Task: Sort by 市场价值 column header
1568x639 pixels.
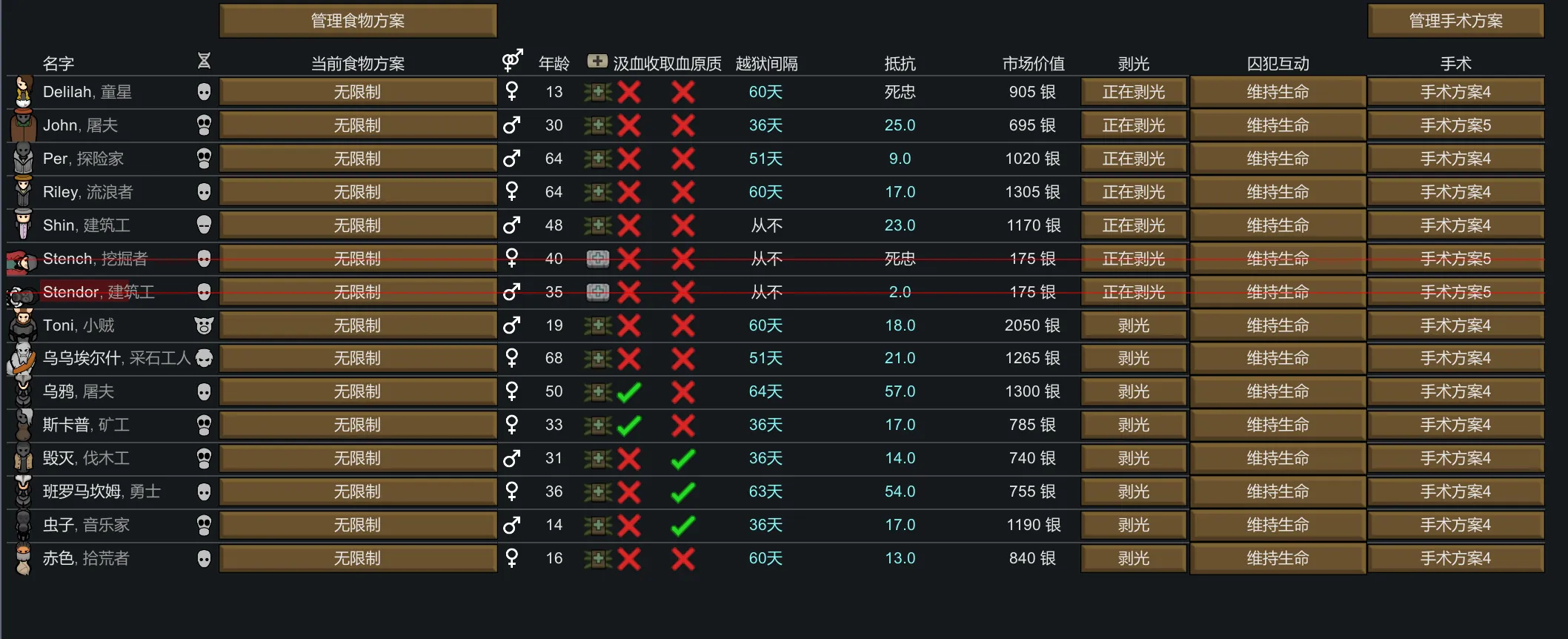Action: 1033,64
